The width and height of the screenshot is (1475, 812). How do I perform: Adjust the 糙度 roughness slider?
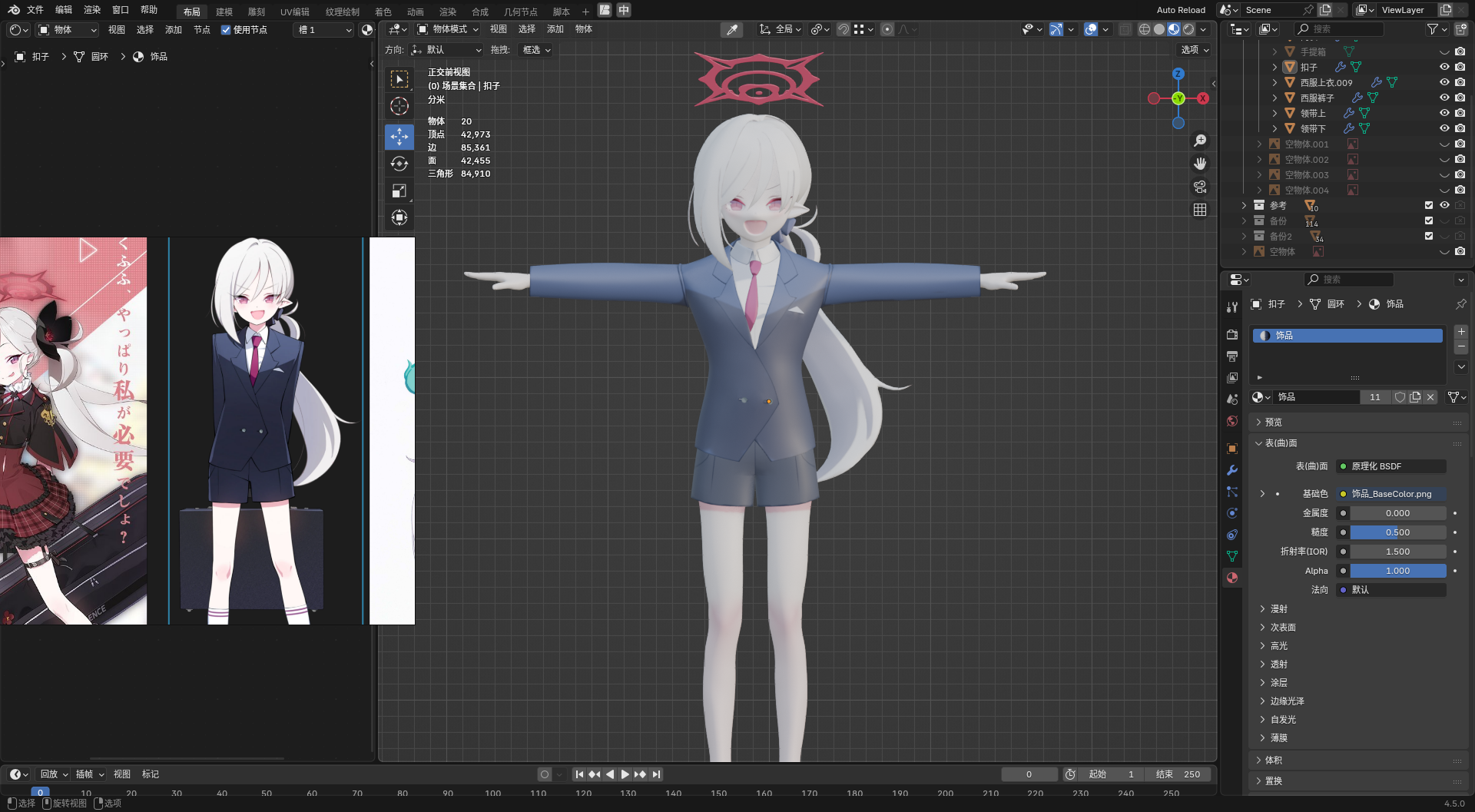1397,532
